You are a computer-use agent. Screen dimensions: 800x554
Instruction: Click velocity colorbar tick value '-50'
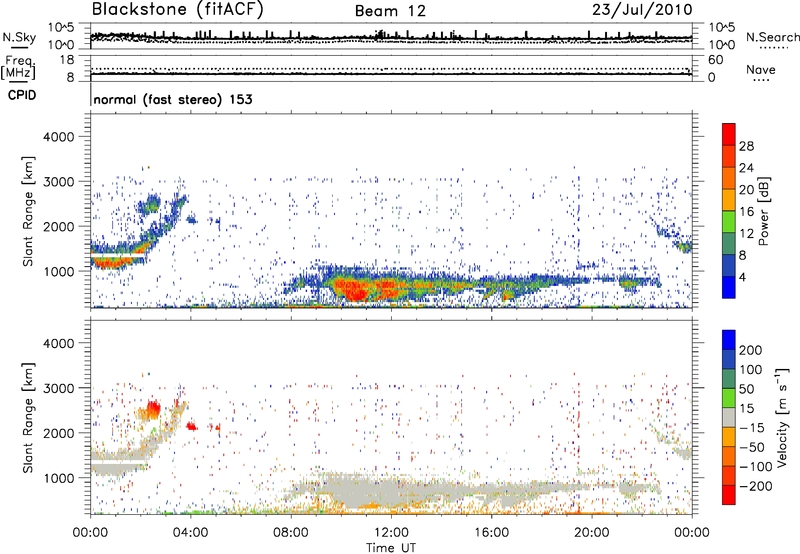(753, 447)
